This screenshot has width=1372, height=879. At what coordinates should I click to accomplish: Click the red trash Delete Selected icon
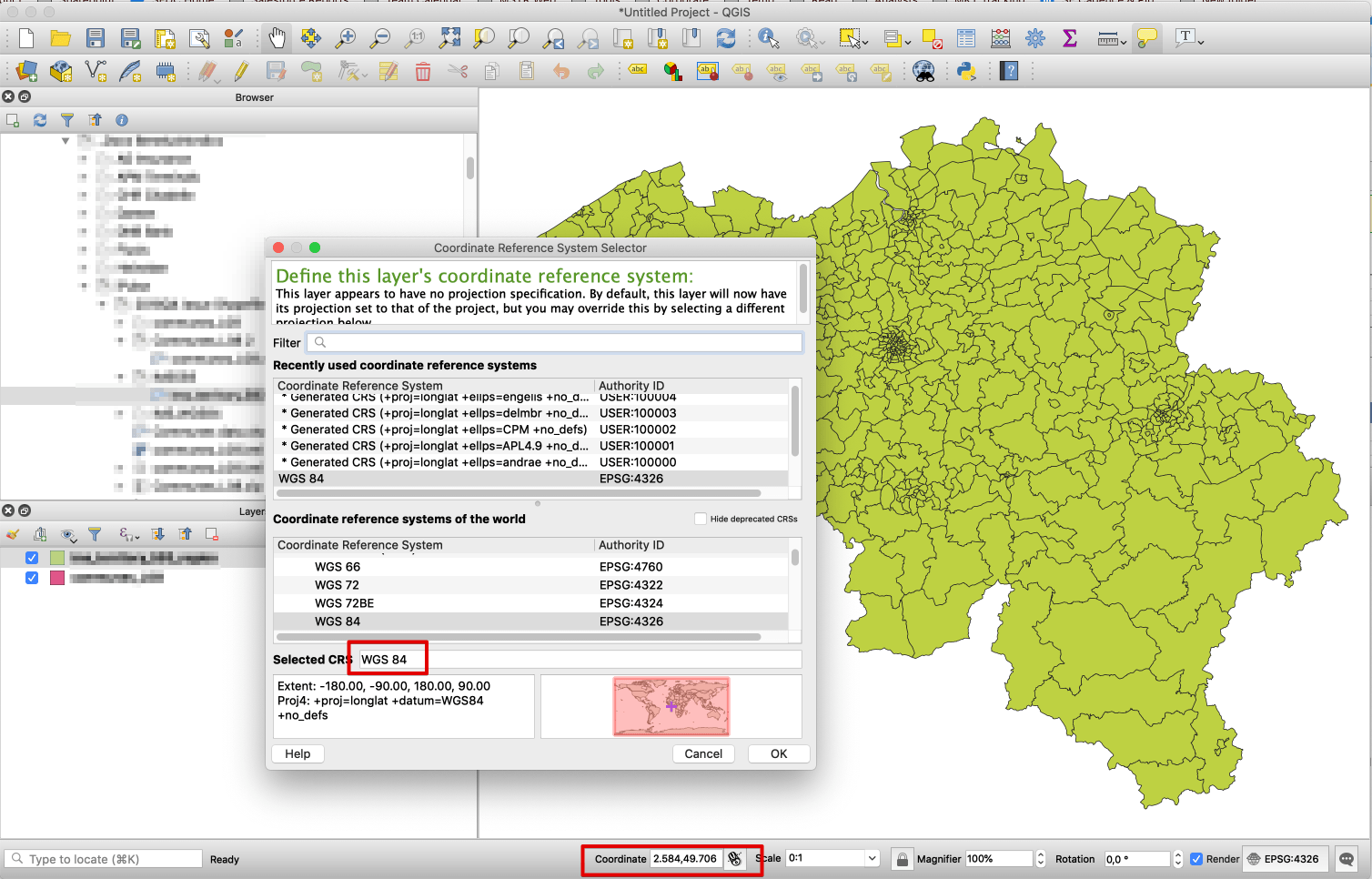[x=423, y=71]
